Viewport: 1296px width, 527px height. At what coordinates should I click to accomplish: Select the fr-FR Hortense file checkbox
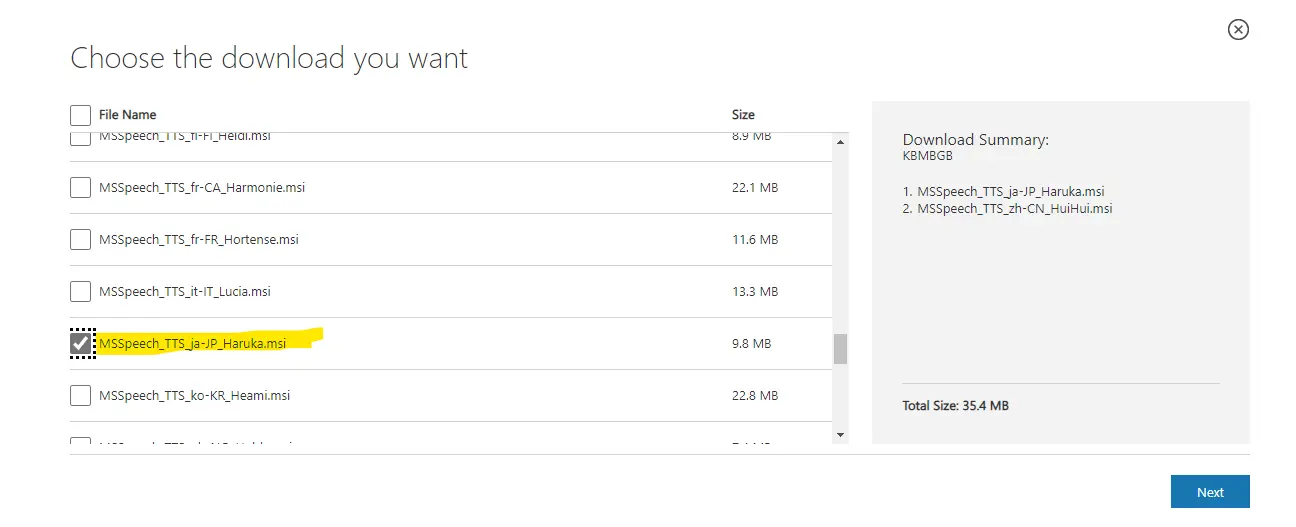(81, 239)
